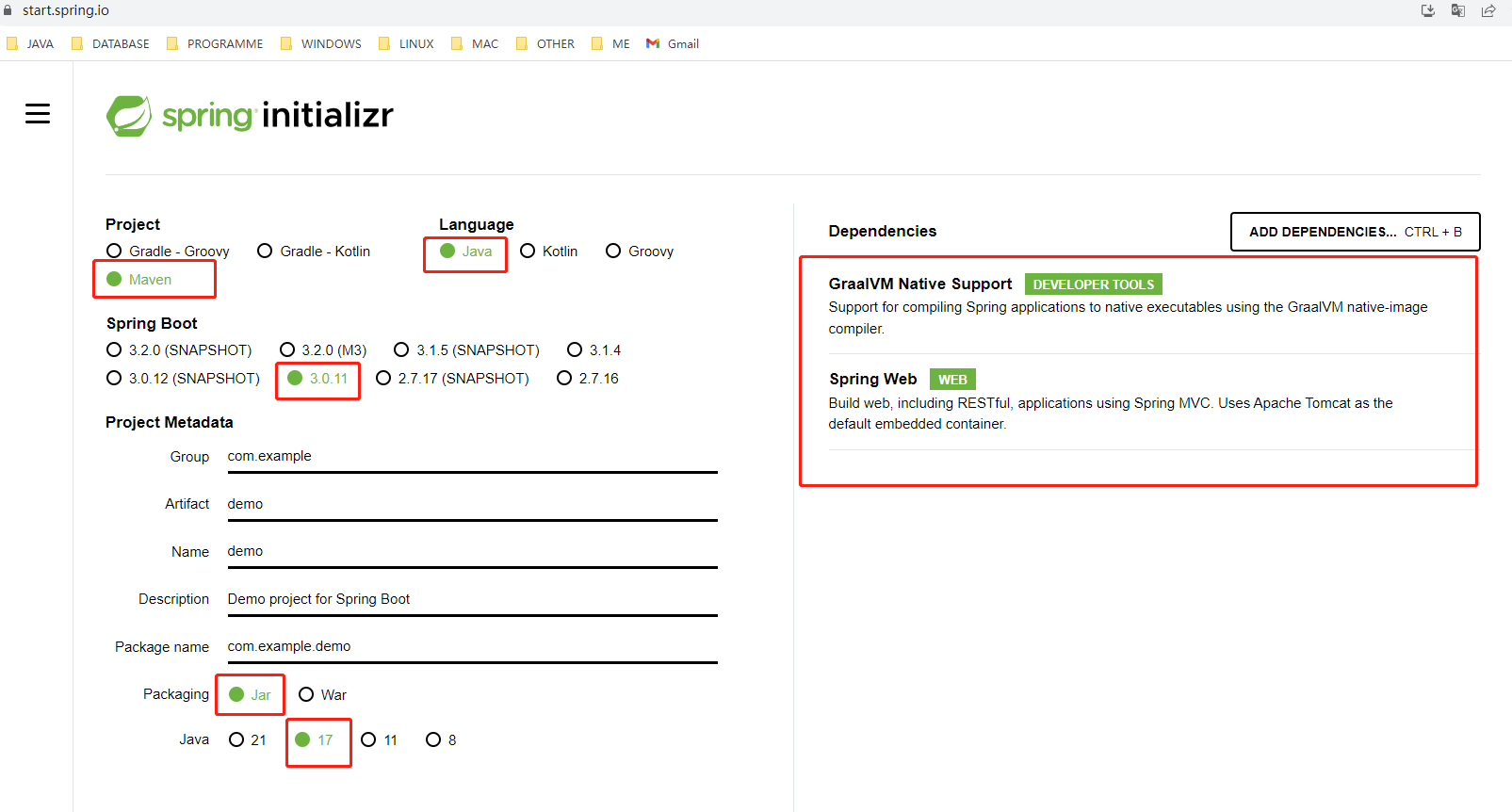Expand the LINUX bookmark folder
Screen dimensions: 1512x812
tap(406, 44)
